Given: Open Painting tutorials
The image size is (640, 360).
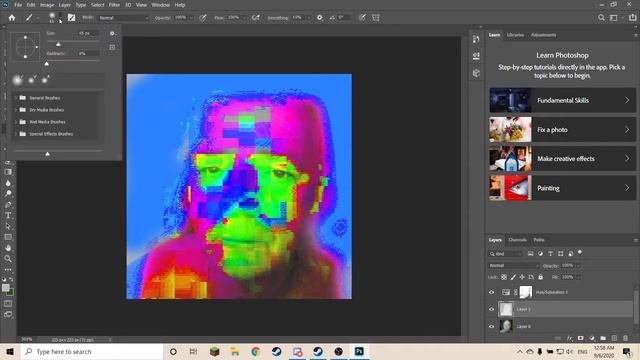Looking at the screenshot, I should 562,188.
